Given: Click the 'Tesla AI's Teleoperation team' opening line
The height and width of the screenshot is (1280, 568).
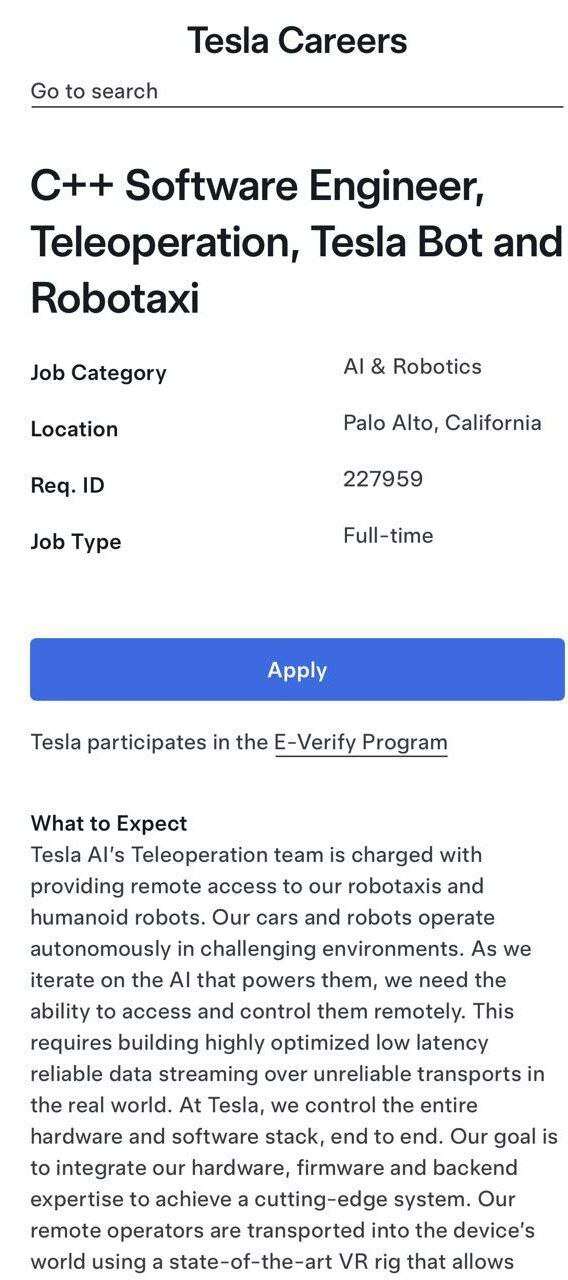Looking at the screenshot, I should pos(256,855).
